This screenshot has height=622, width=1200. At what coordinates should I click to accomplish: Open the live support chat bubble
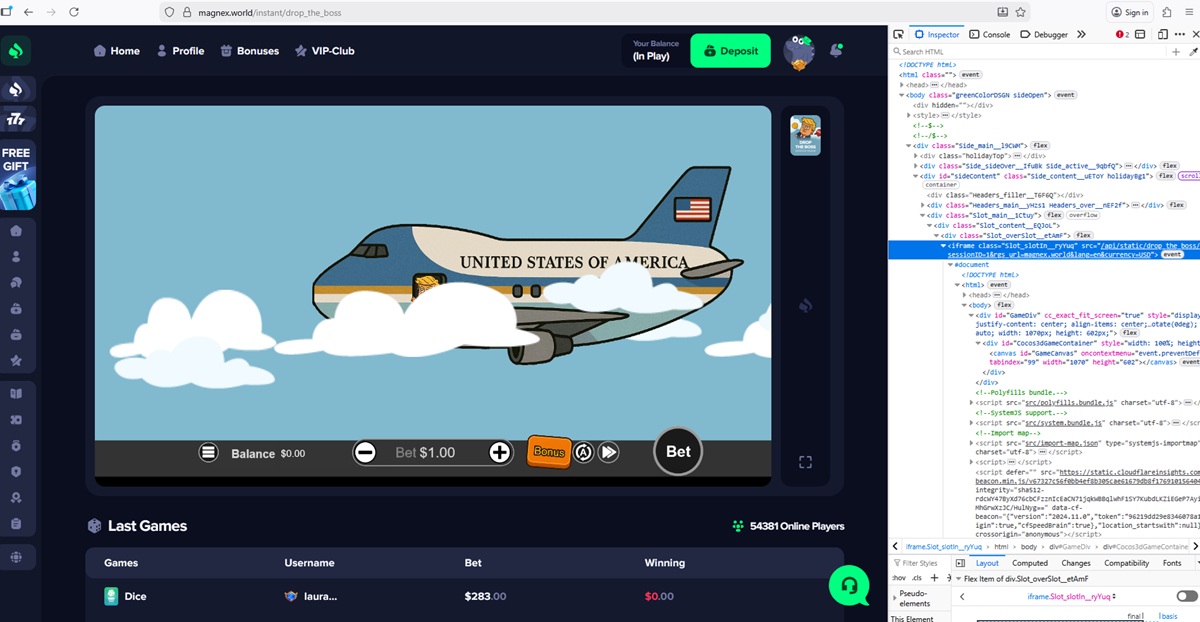click(x=848, y=585)
